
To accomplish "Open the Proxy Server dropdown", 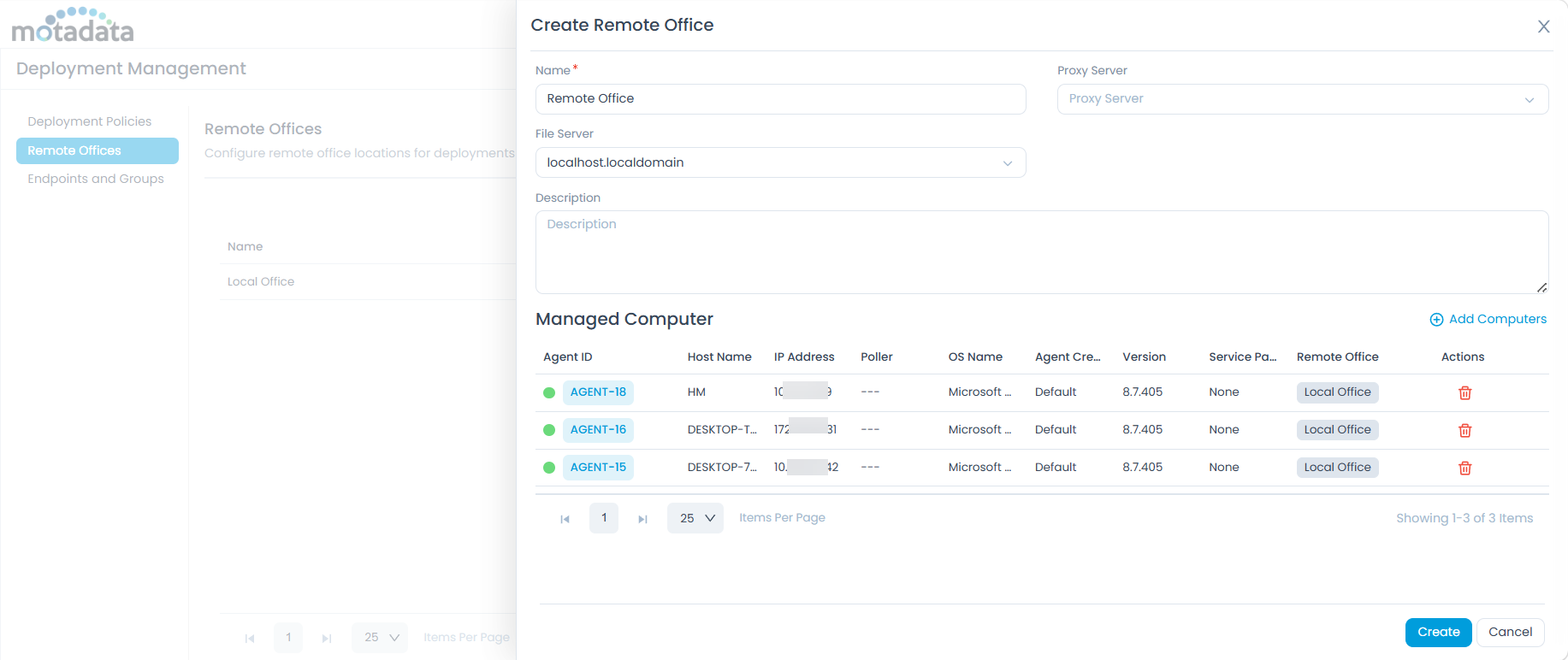I will click(x=1302, y=99).
